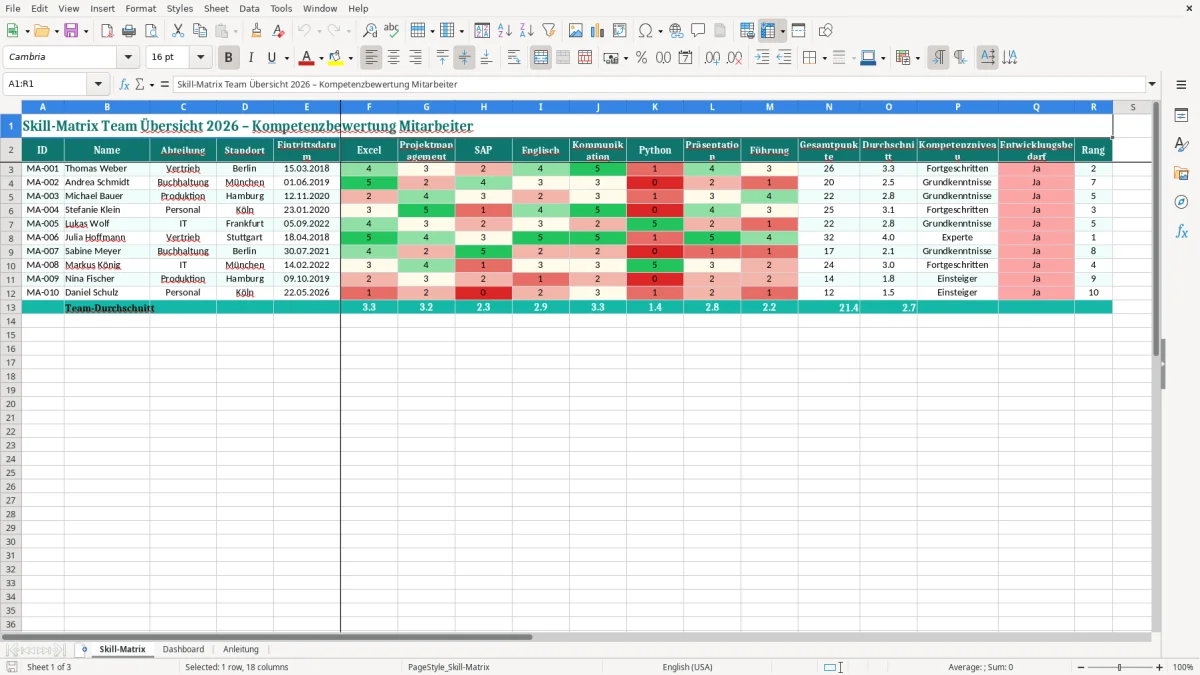1200x675 pixels.
Task: Toggle Center Vertically alignment
Action: click(x=464, y=58)
